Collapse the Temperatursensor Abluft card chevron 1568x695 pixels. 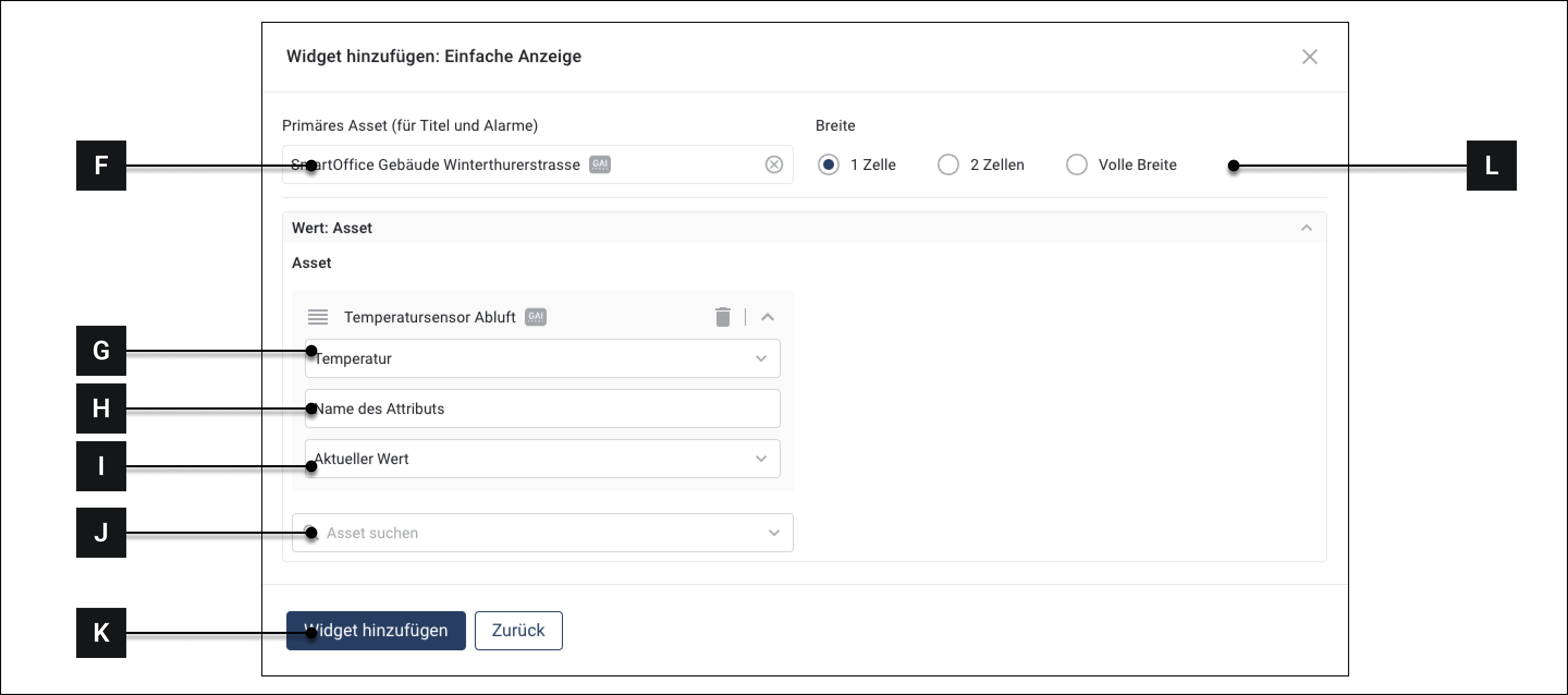click(768, 317)
